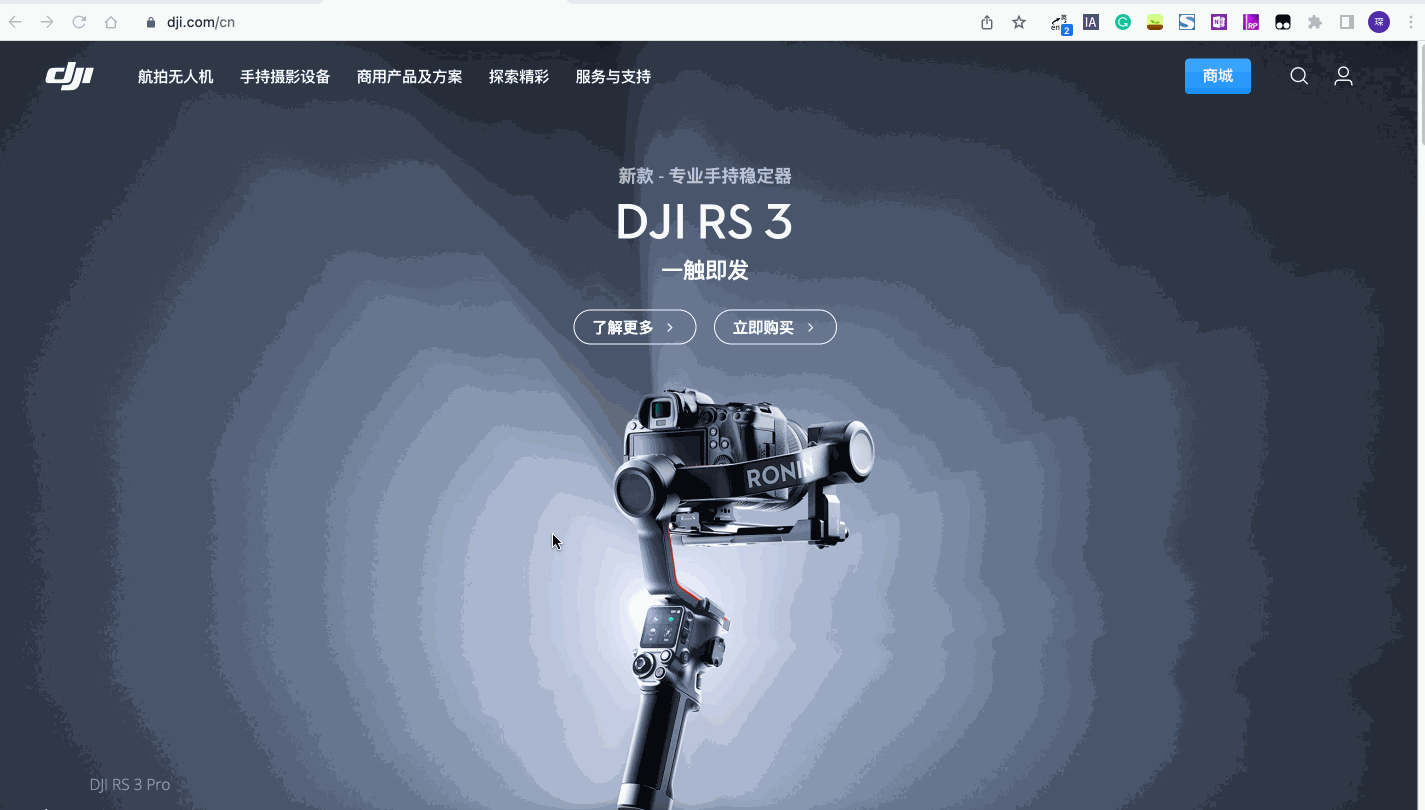1425x810 pixels.
Task: Open the Chrome three-dot menu
Action: 1411,22
